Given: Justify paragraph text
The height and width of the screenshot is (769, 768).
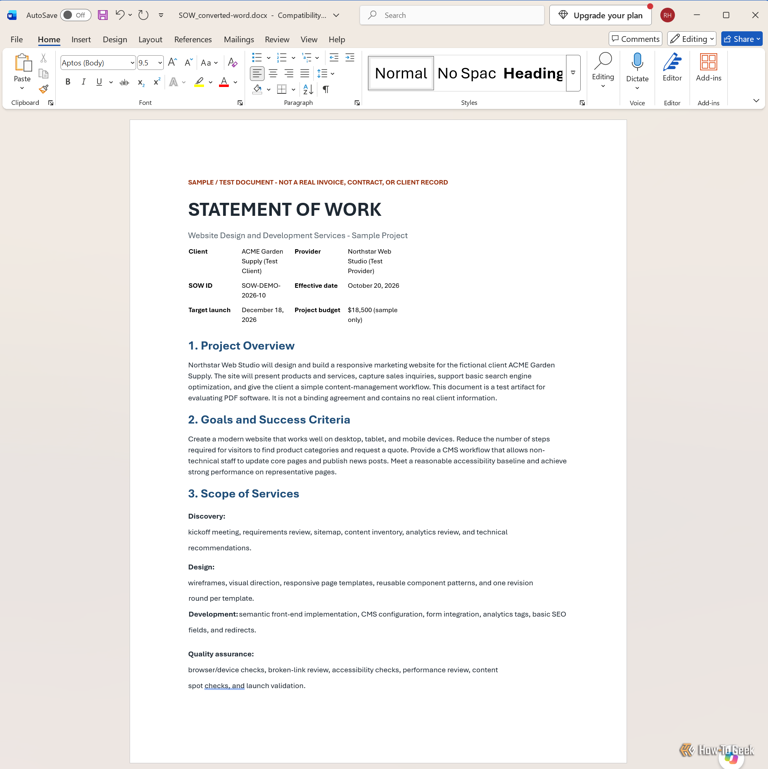Looking at the screenshot, I should click(x=305, y=74).
